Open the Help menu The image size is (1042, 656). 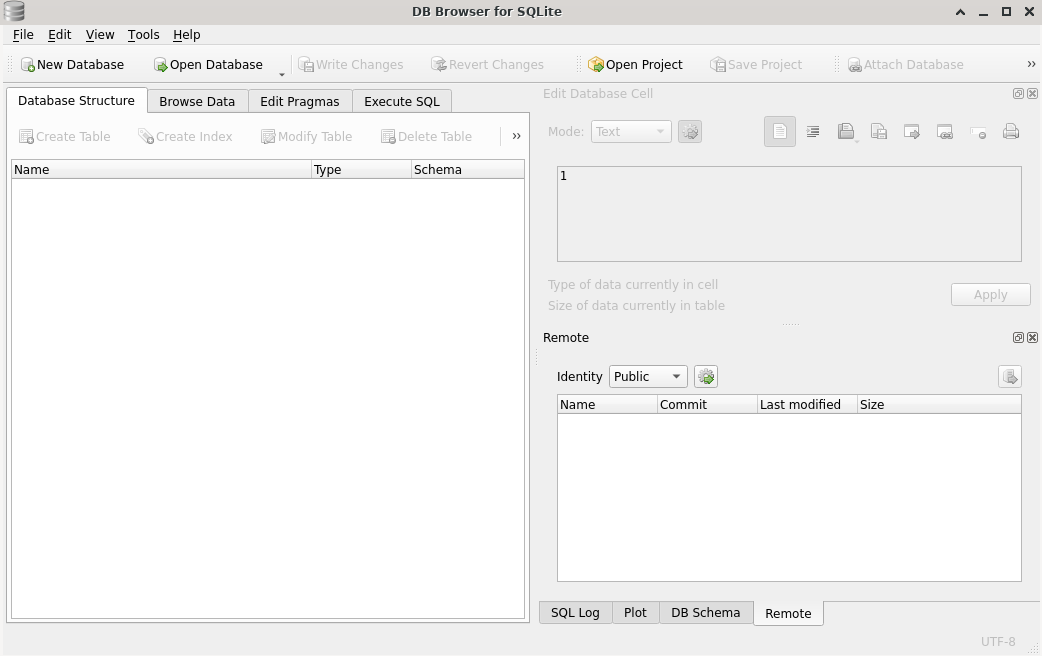pyautogui.click(x=187, y=35)
